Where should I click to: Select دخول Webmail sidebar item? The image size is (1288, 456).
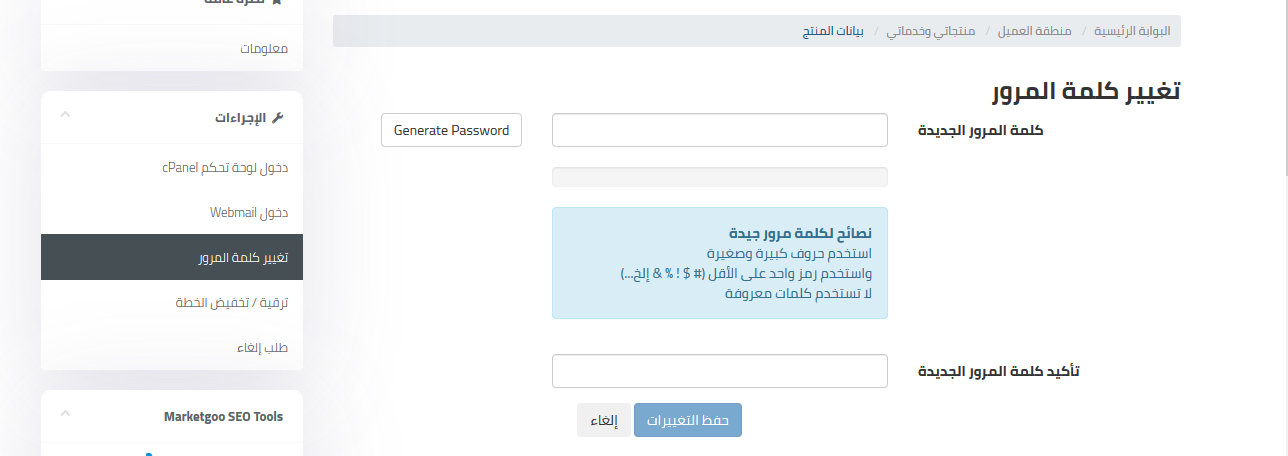click(x=249, y=212)
